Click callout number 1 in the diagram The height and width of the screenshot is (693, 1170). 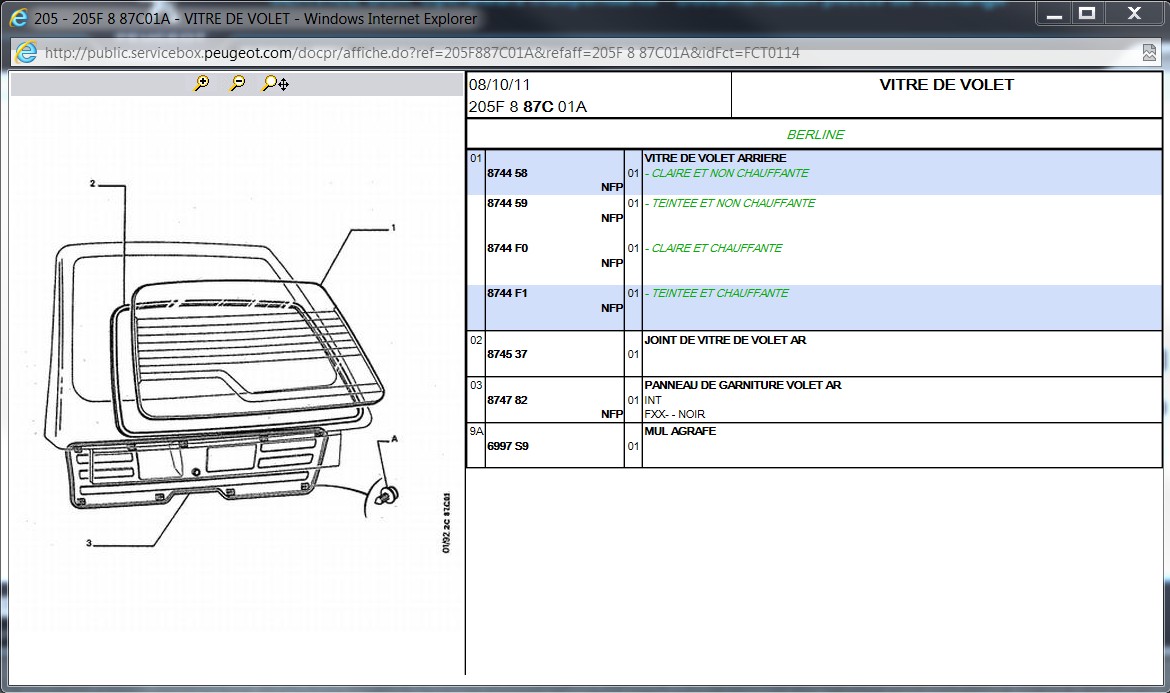pos(393,228)
